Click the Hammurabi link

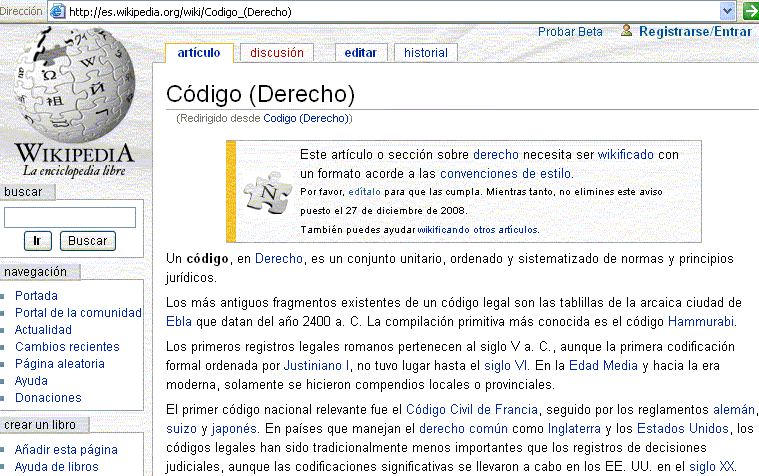(x=701, y=322)
